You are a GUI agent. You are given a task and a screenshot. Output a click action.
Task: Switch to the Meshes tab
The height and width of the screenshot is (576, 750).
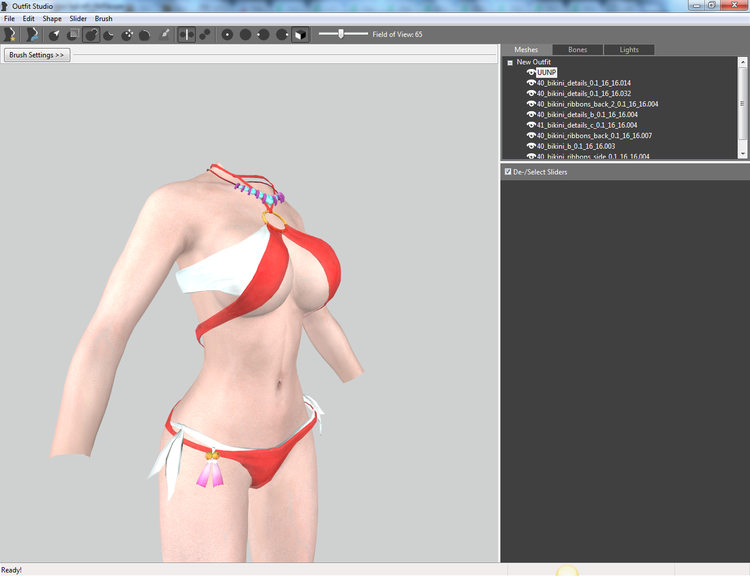click(526, 50)
